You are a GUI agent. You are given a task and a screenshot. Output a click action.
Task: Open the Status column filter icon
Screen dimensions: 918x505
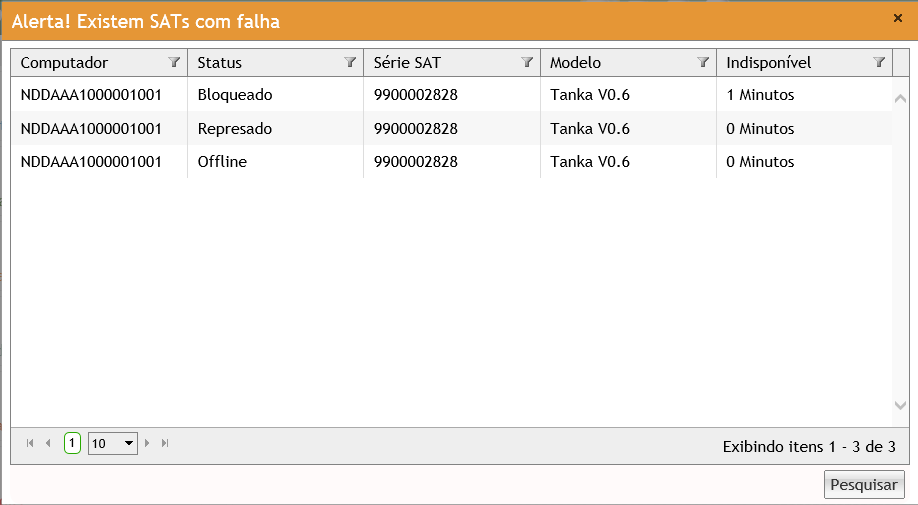[350, 62]
